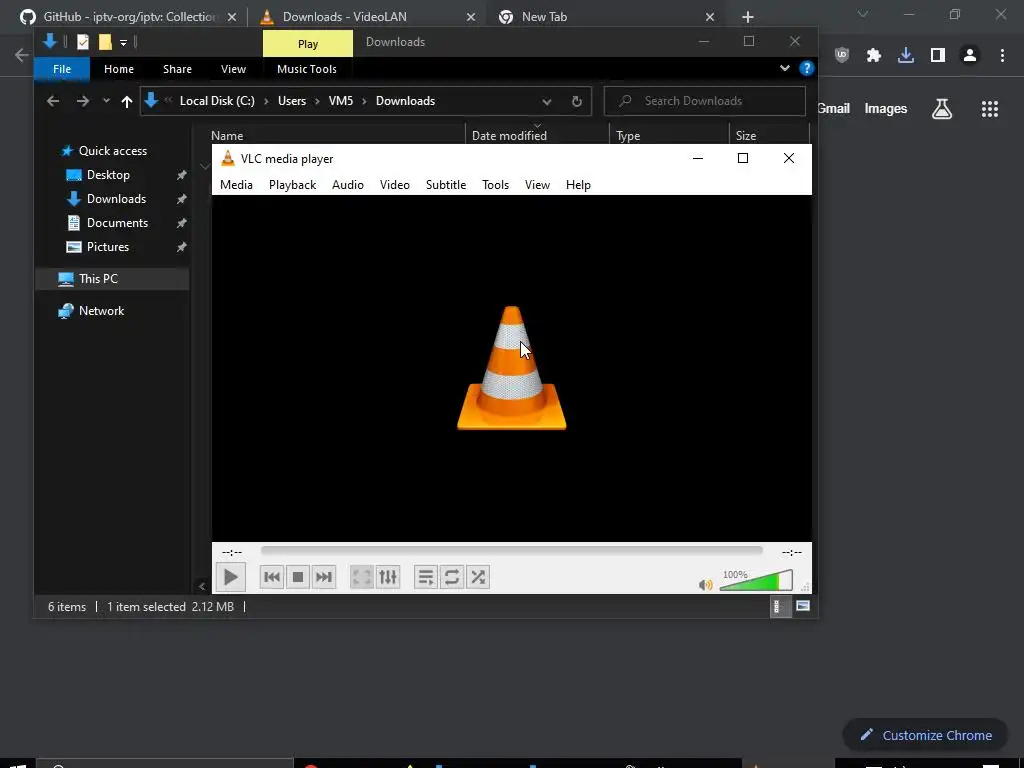
Task: Sort files by Date modified column
Action: pyautogui.click(x=509, y=136)
